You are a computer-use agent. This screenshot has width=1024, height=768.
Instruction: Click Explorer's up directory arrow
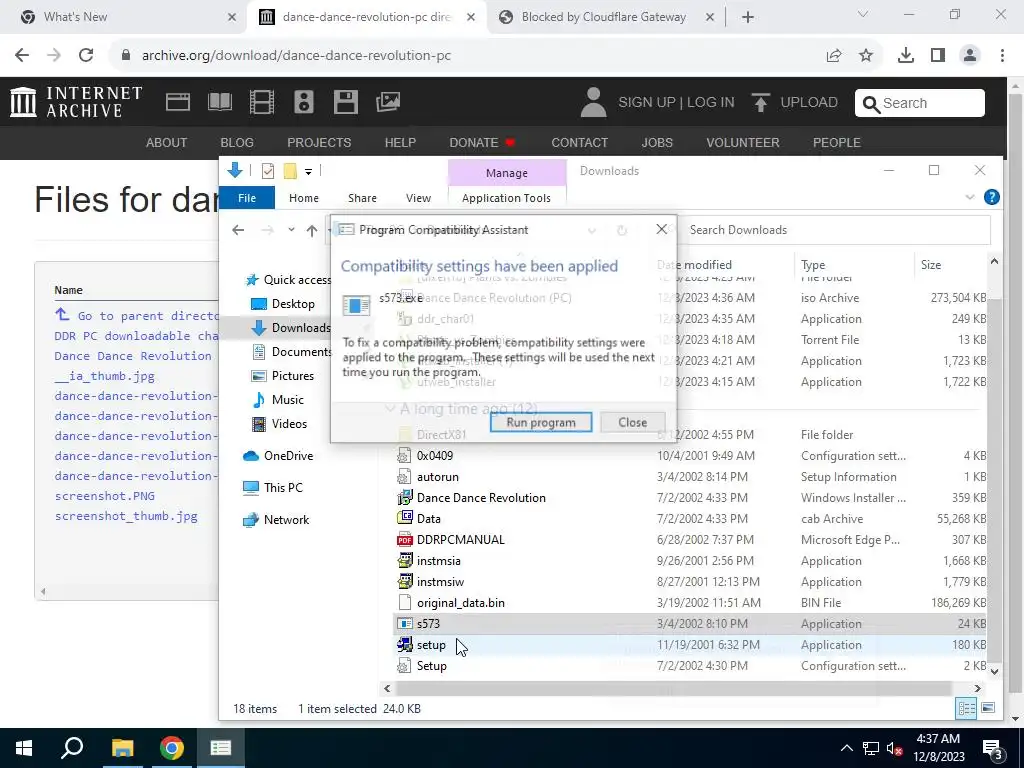[312, 230]
